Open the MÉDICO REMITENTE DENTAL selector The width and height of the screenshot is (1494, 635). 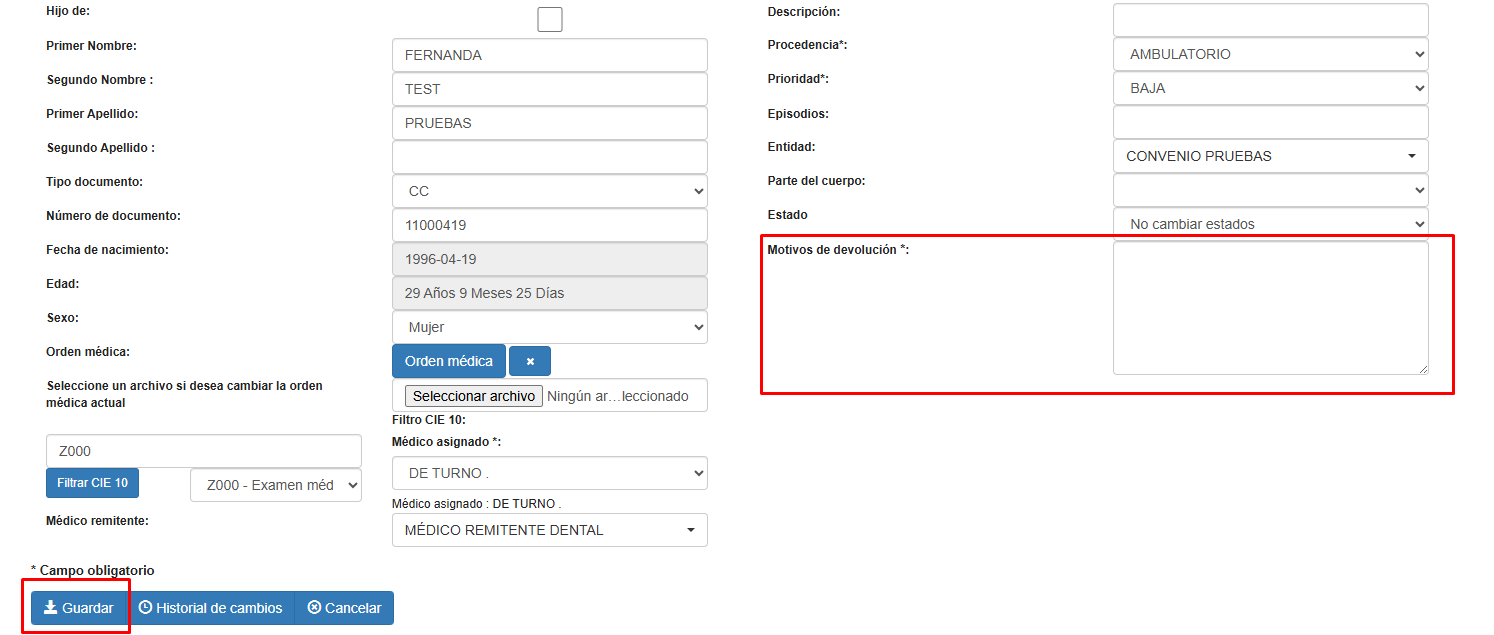point(549,530)
